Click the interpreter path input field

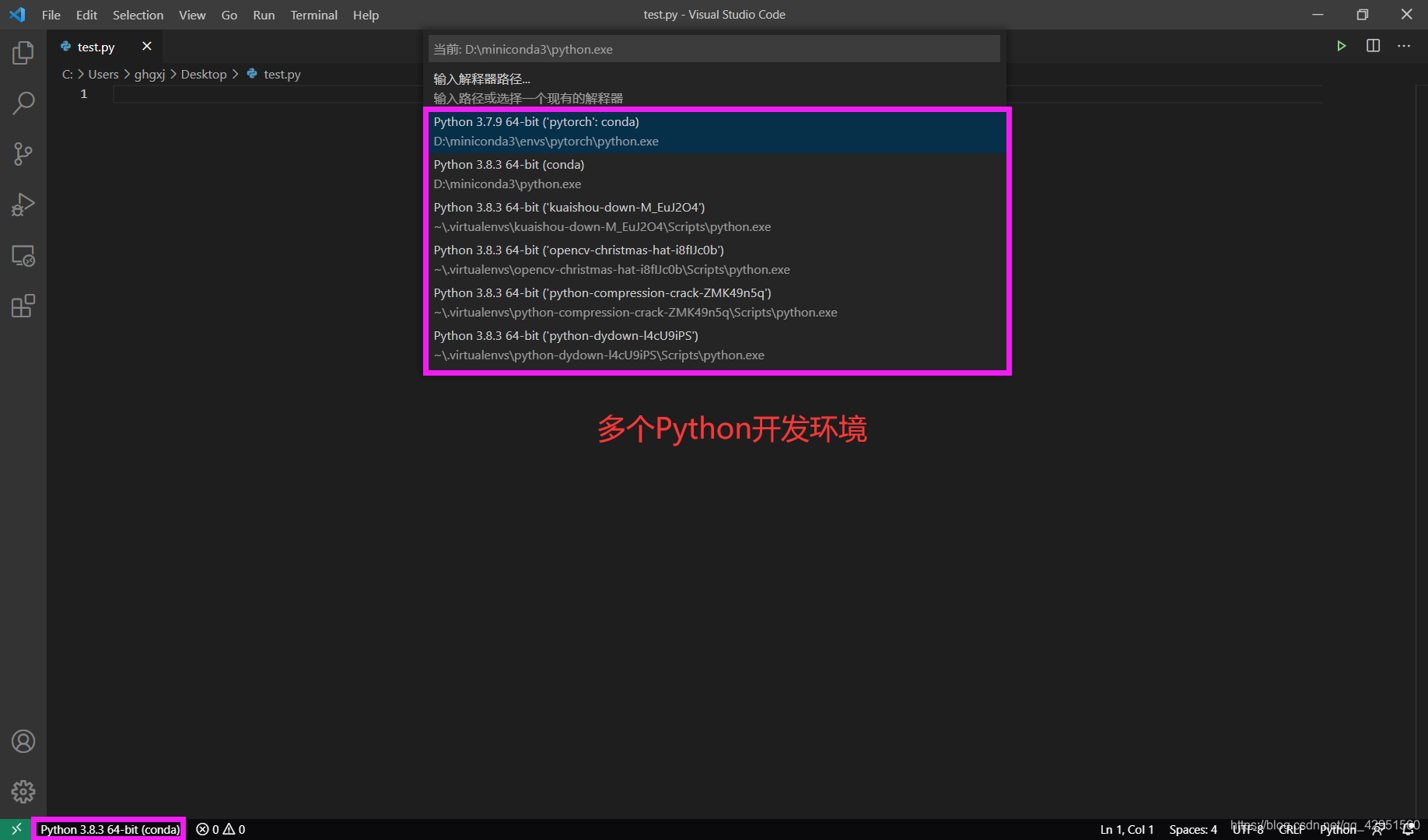[713, 49]
